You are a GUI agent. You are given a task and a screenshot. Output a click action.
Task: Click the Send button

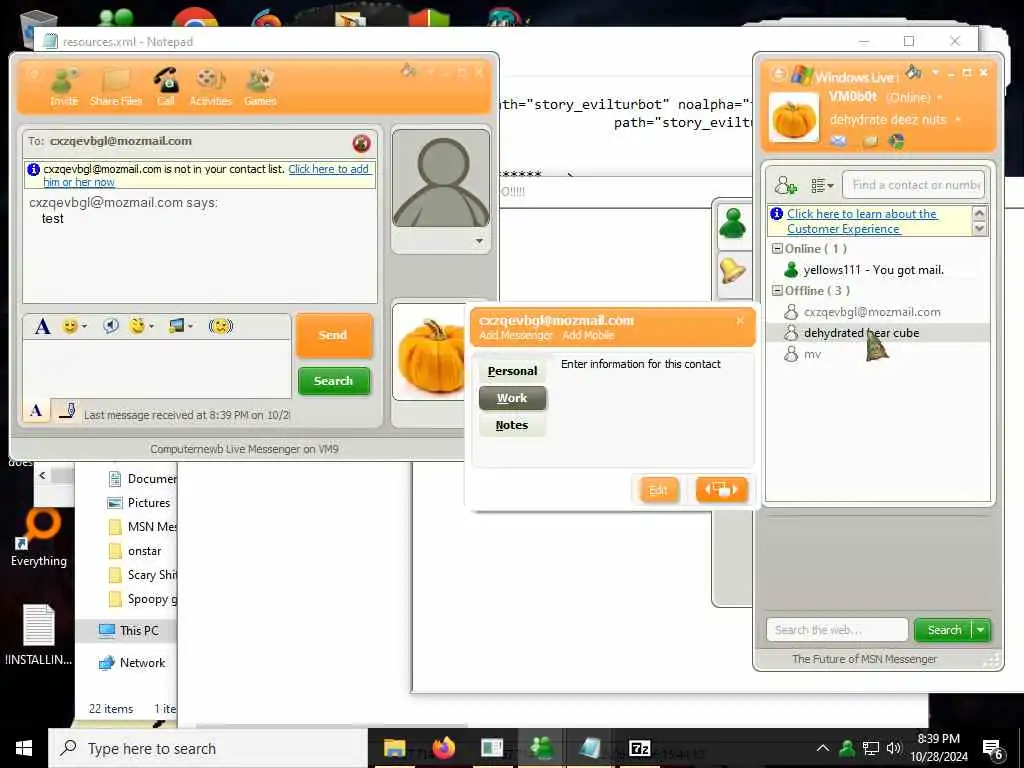tap(334, 335)
